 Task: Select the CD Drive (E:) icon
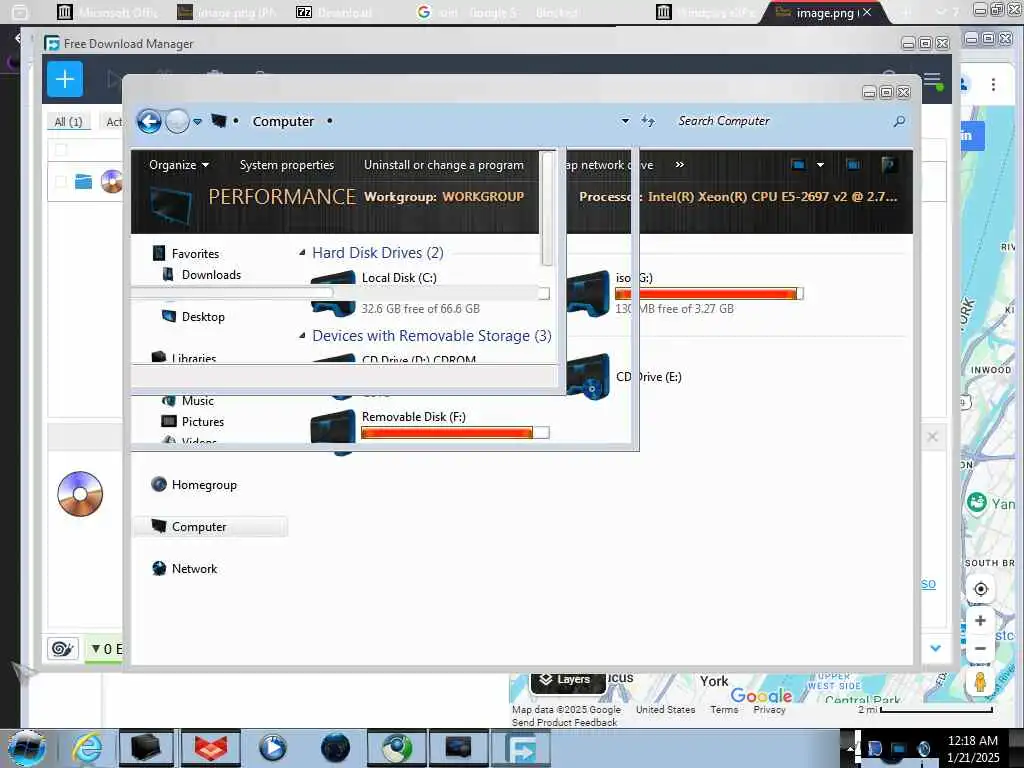(x=588, y=377)
